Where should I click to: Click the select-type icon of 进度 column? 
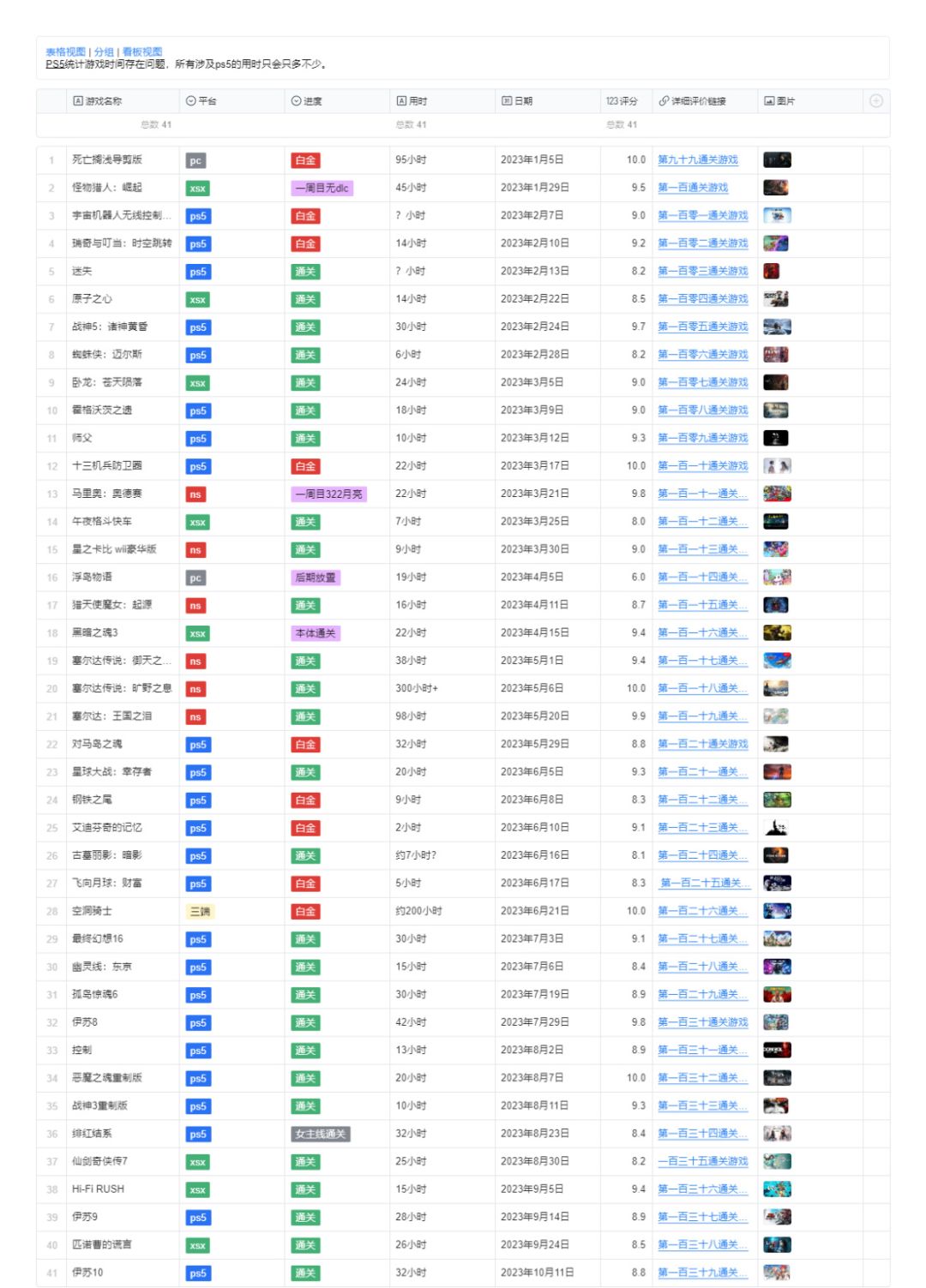[x=297, y=101]
